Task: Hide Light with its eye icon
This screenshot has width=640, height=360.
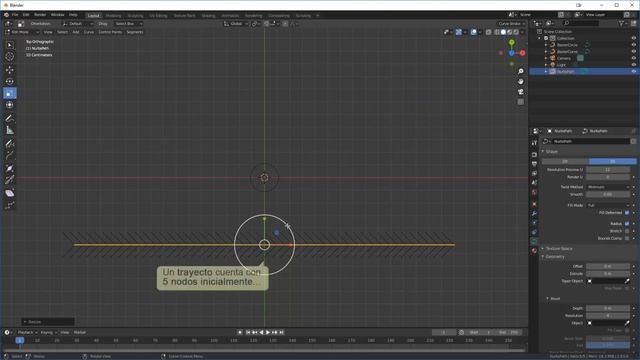Action: click(x=634, y=64)
